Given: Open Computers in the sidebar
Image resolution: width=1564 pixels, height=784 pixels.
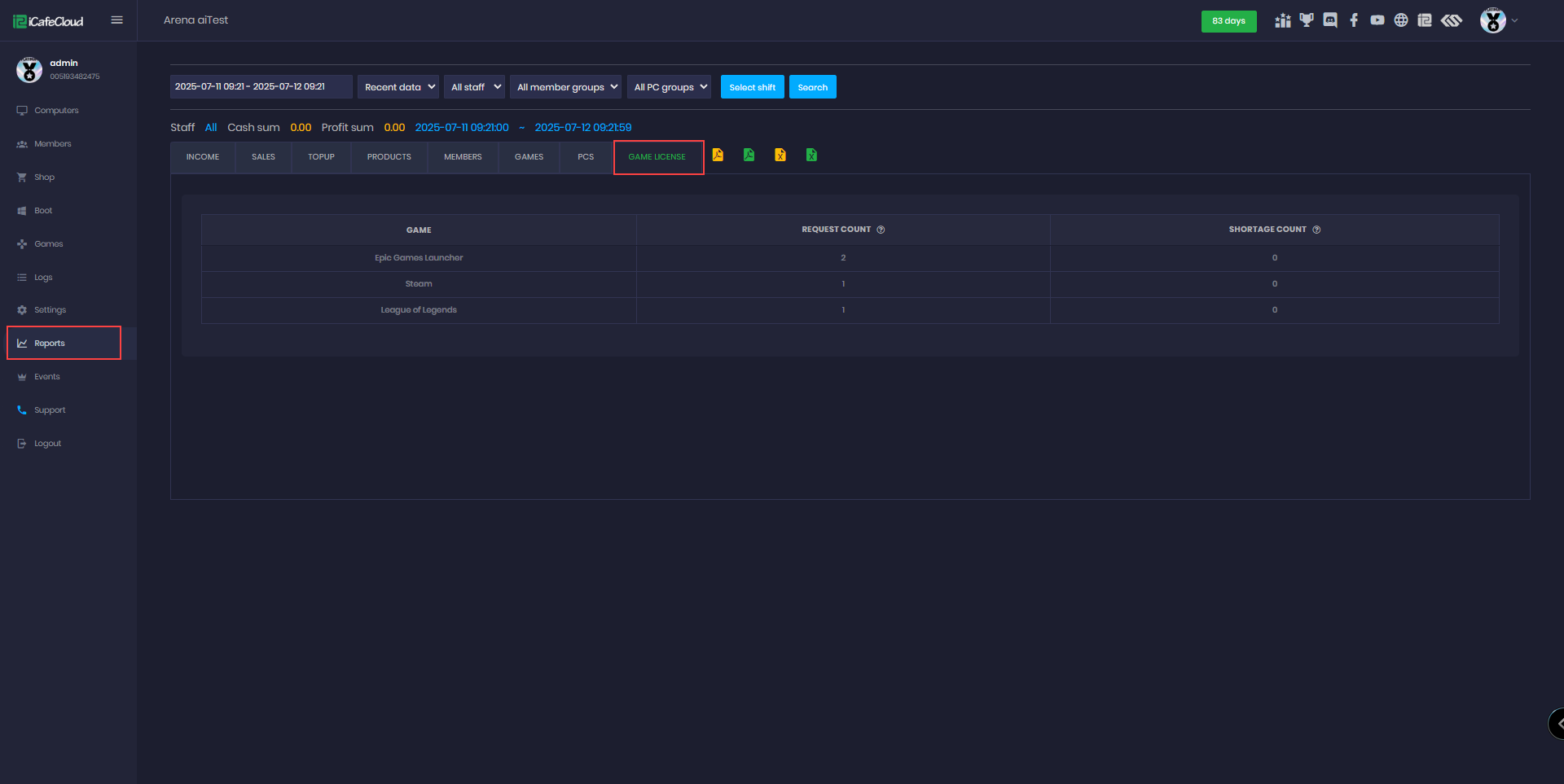Looking at the screenshot, I should [56, 111].
